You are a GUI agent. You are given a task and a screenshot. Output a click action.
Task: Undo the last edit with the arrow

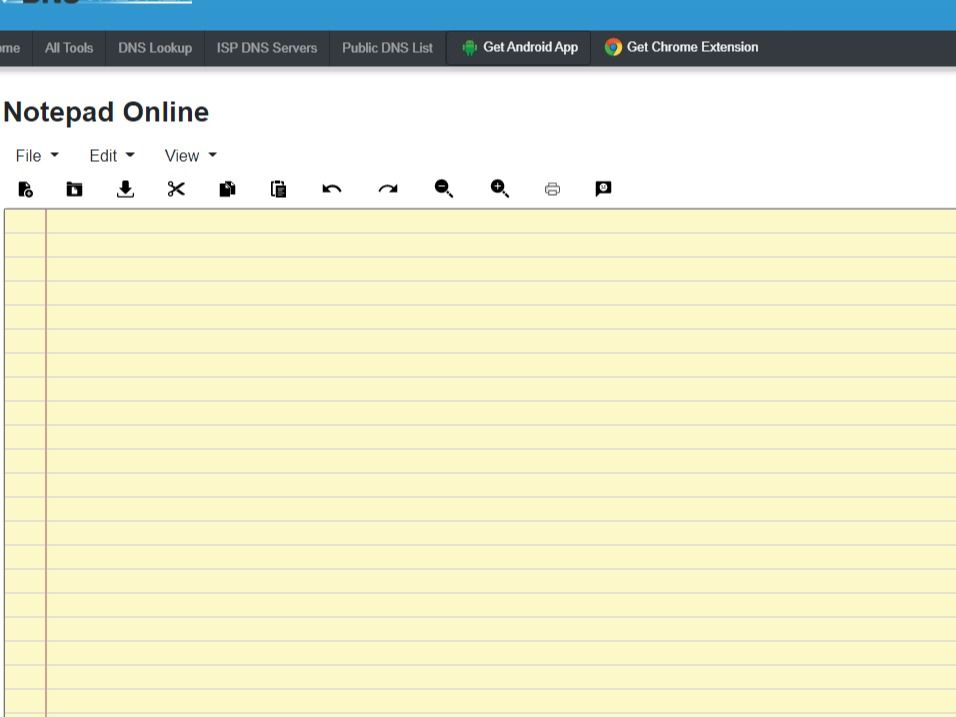point(332,189)
